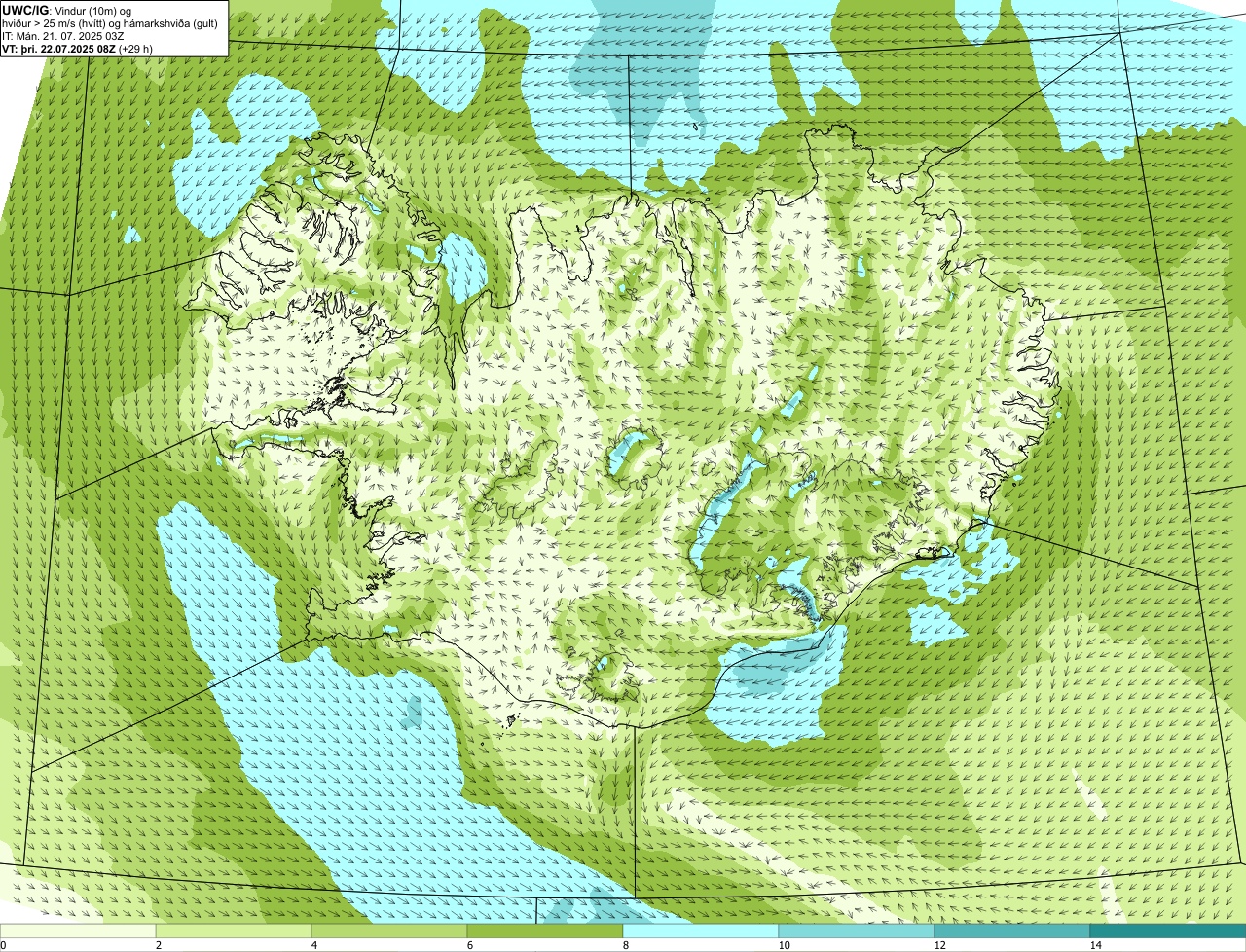
Task: Click the pale yellow 0–2 m/s legend swatch
Action: point(78,931)
